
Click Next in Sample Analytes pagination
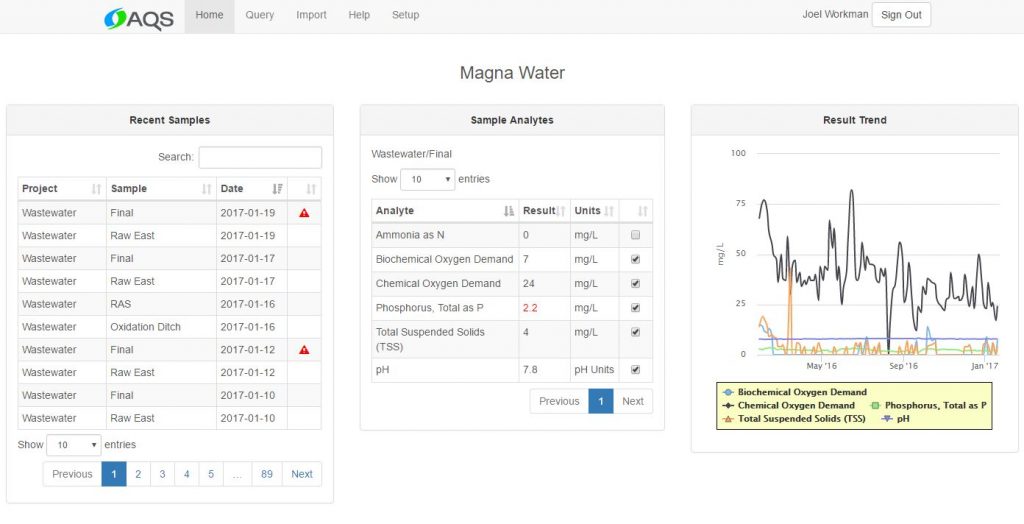pos(633,401)
